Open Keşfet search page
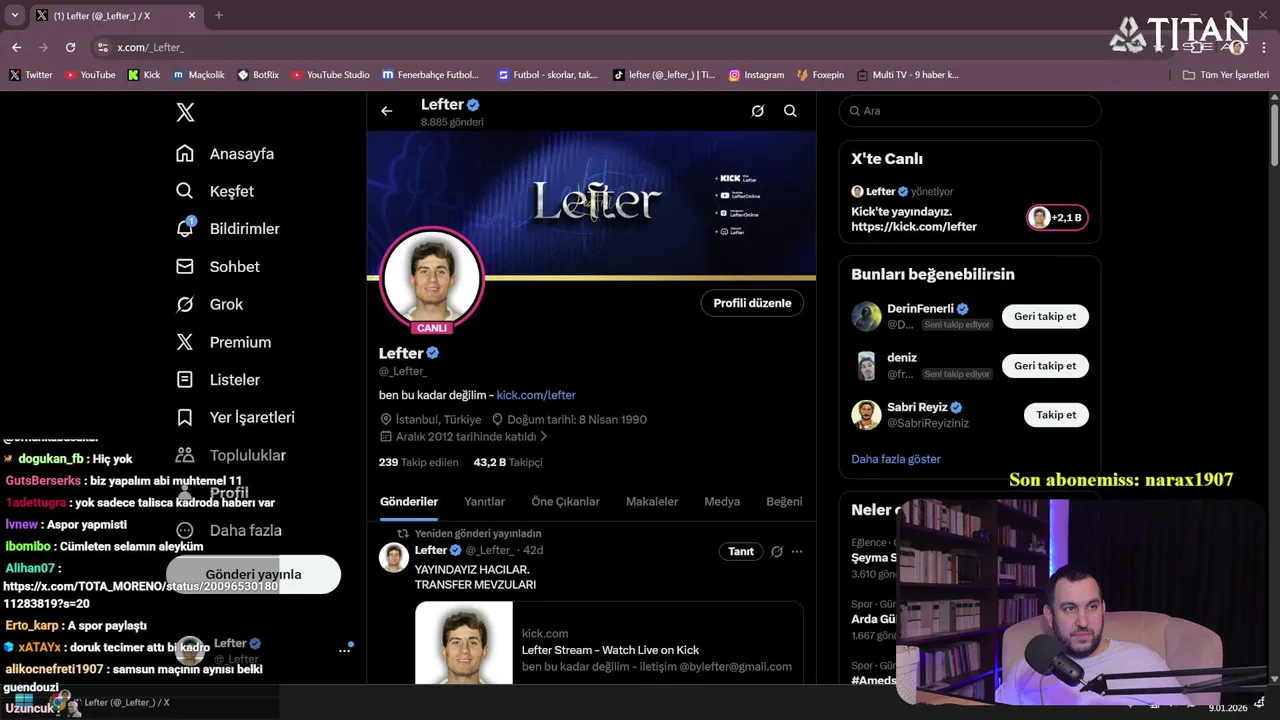Image resolution: width=1280 pixels, height=720 pixels. point(215,191)
